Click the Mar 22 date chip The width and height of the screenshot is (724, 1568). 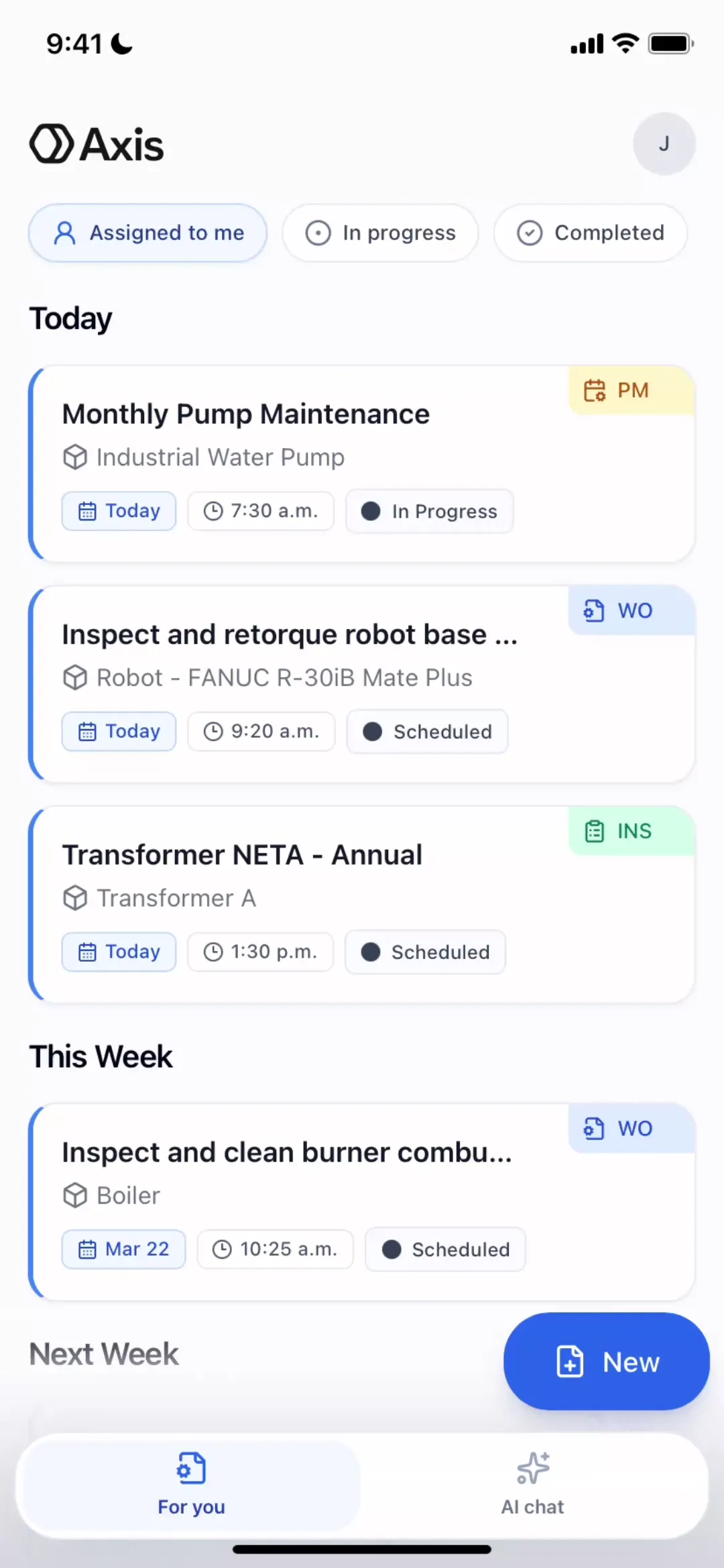point(124,1249)
